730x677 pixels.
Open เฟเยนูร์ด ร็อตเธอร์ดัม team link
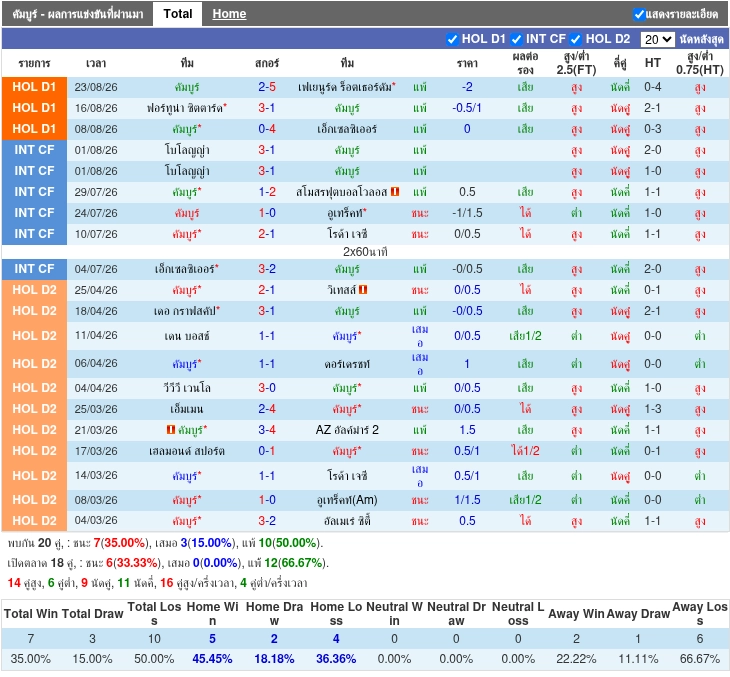347,87
